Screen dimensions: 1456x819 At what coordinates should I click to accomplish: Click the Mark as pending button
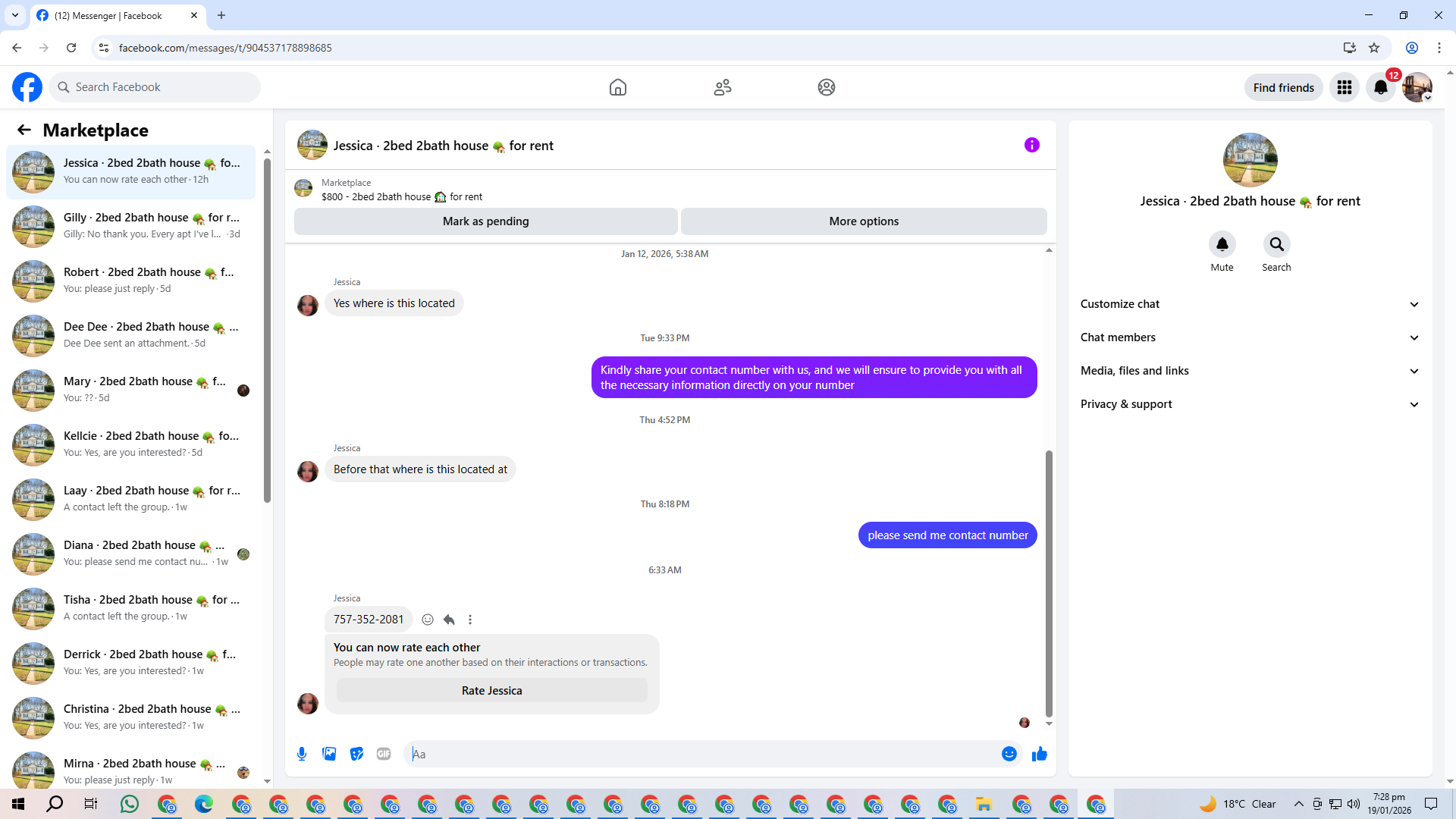pos(485,221)
